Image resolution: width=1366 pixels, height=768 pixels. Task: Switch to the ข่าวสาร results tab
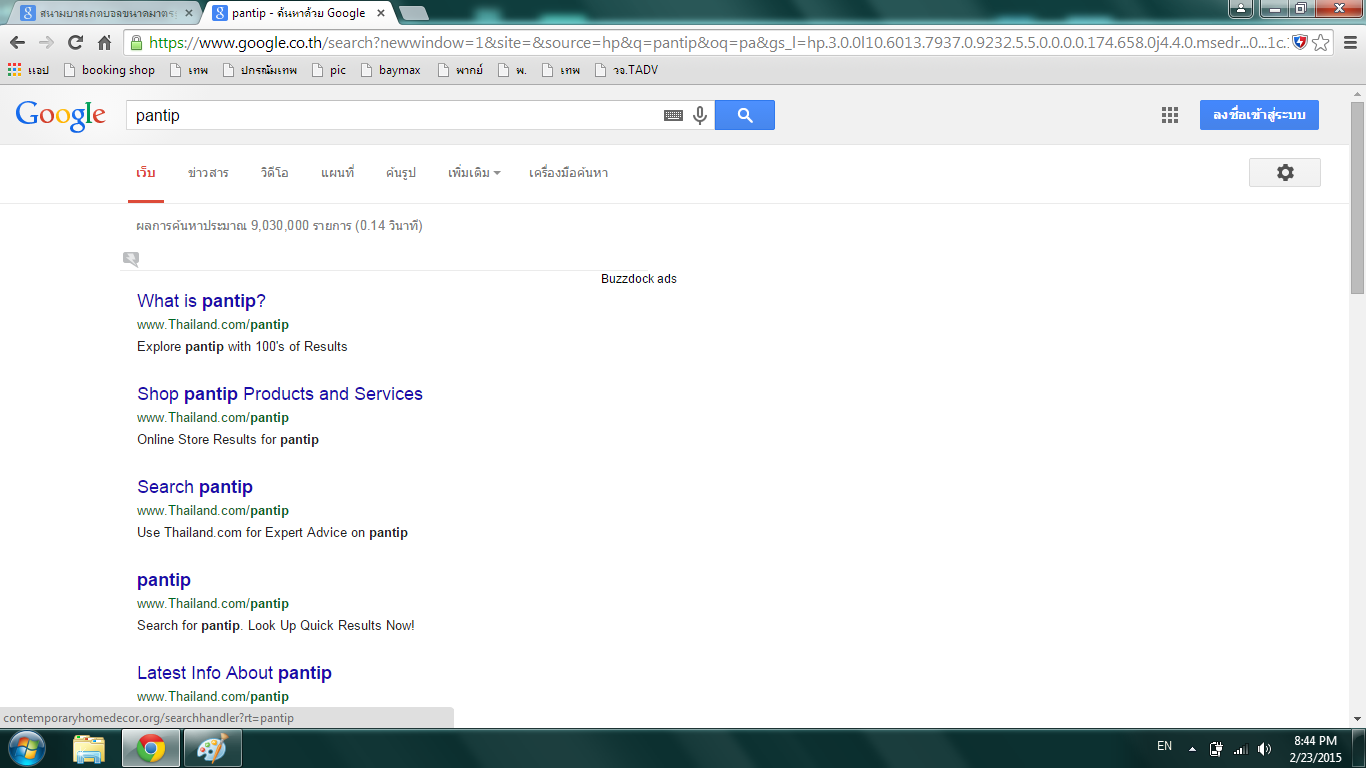click(208, 173)
